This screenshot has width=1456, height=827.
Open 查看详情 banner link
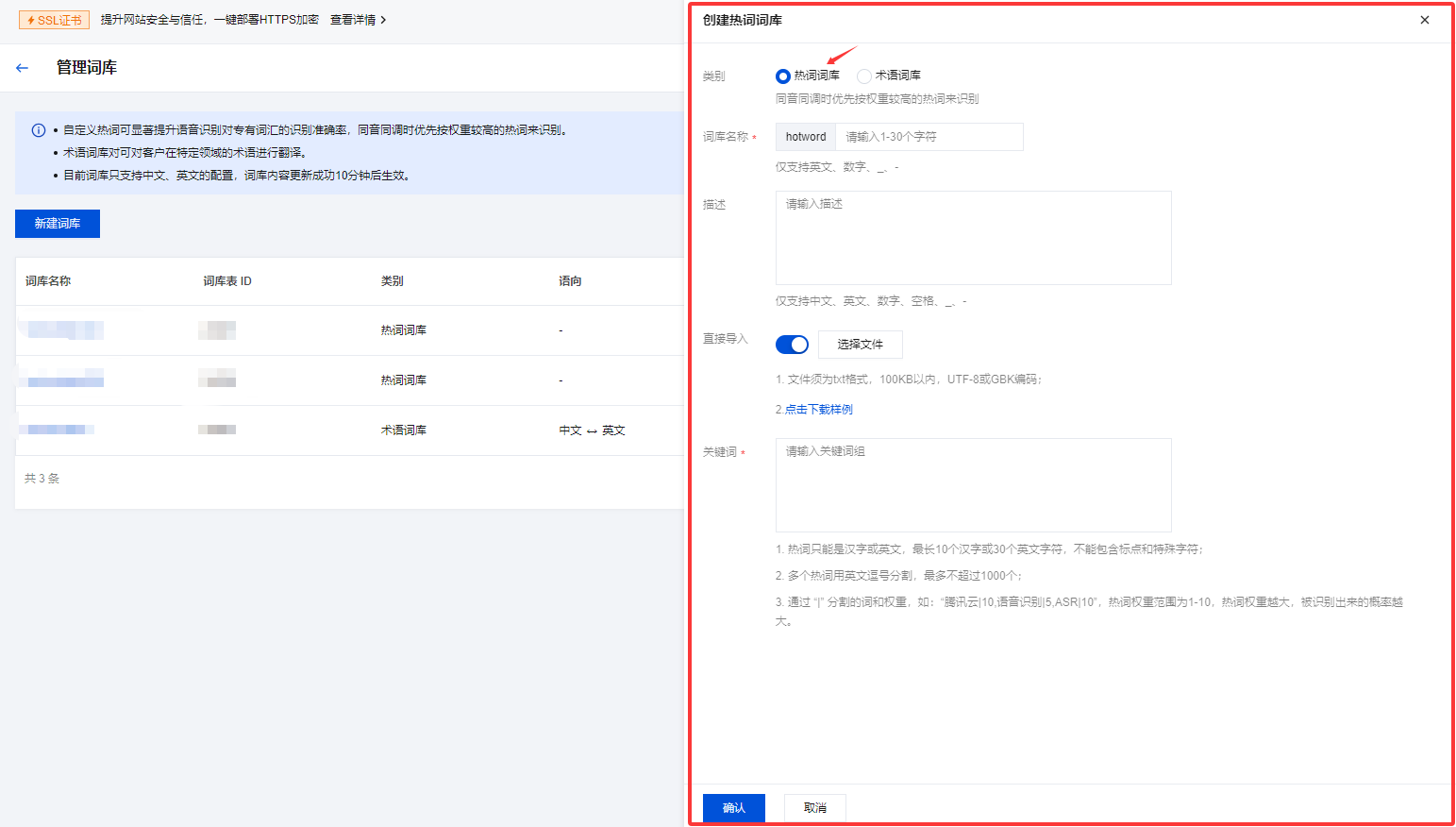tap(358, 20)
